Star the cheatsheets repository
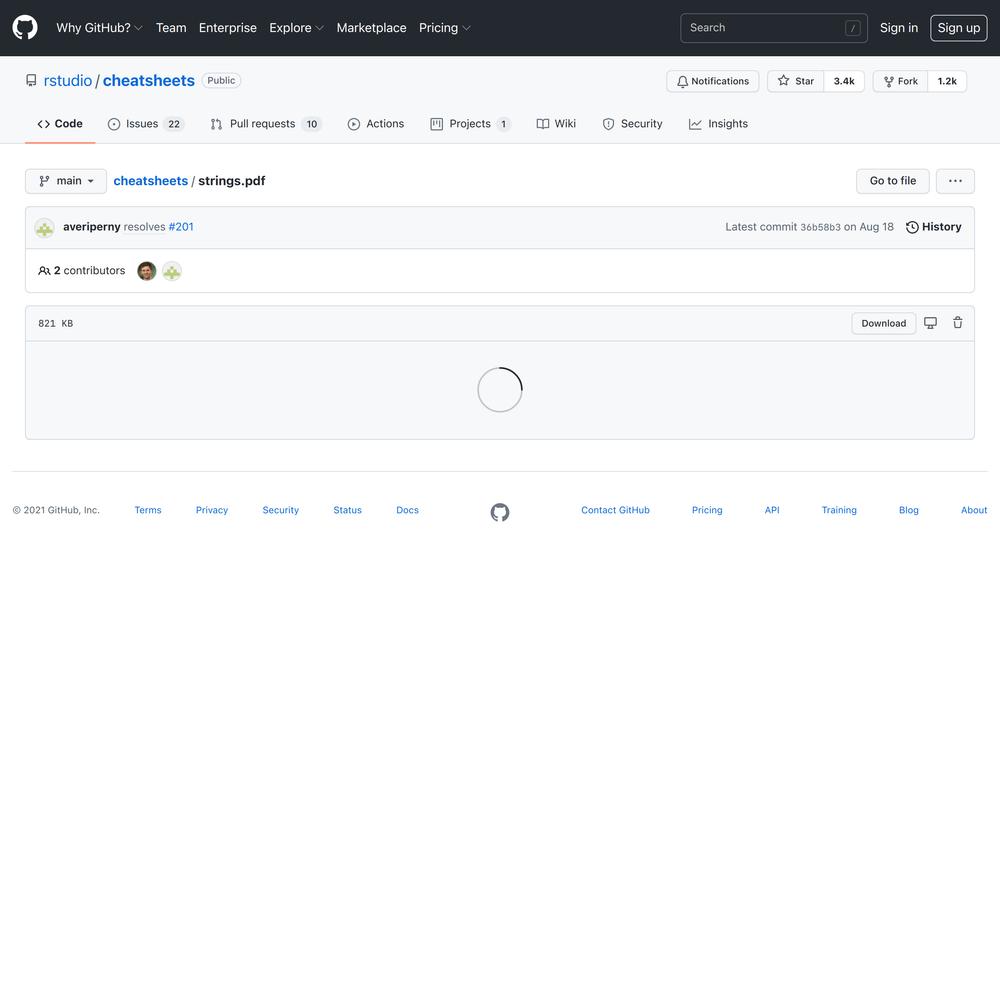 pos(795,82)
